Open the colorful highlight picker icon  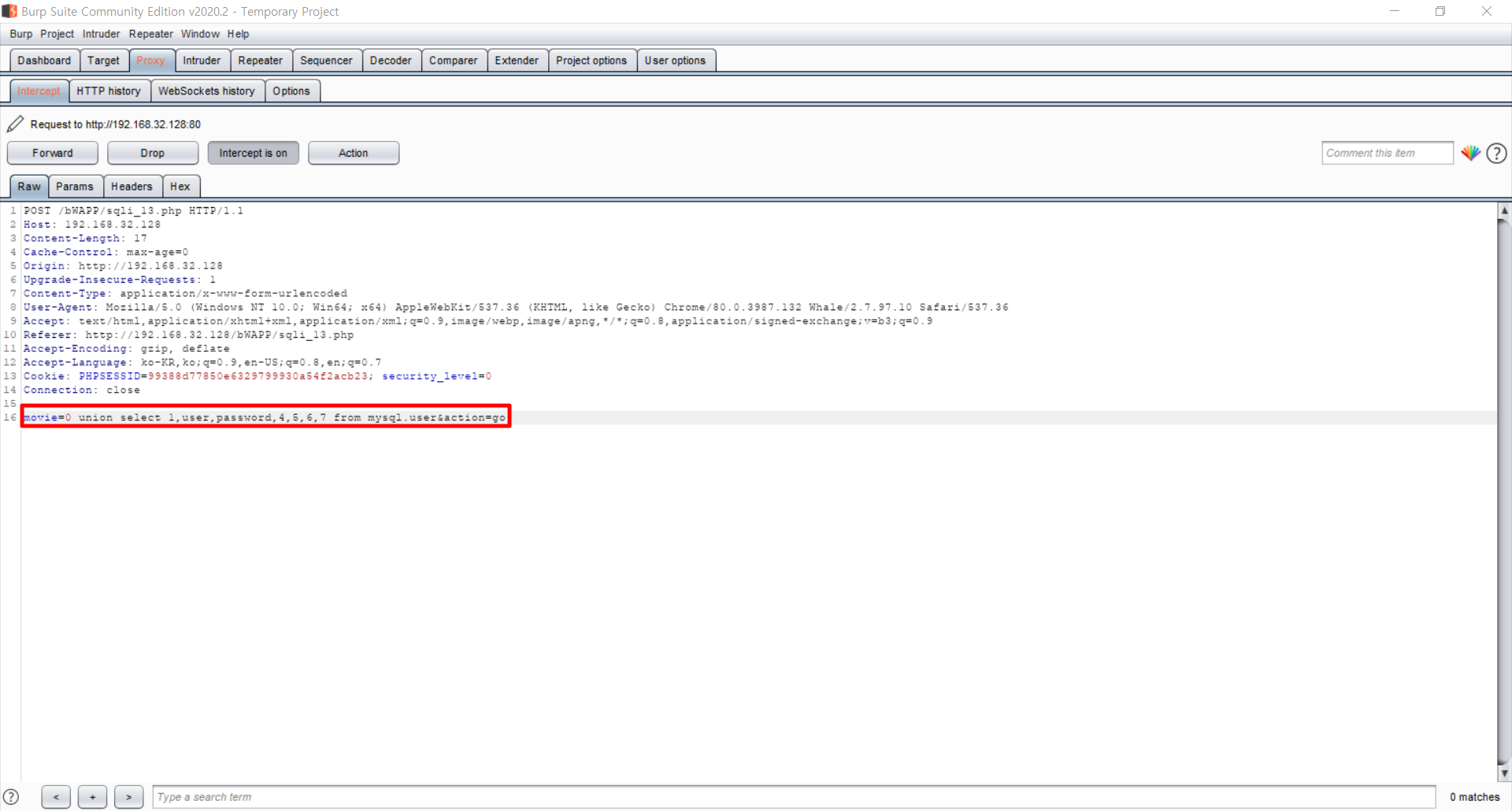(x=1470, y=154)
